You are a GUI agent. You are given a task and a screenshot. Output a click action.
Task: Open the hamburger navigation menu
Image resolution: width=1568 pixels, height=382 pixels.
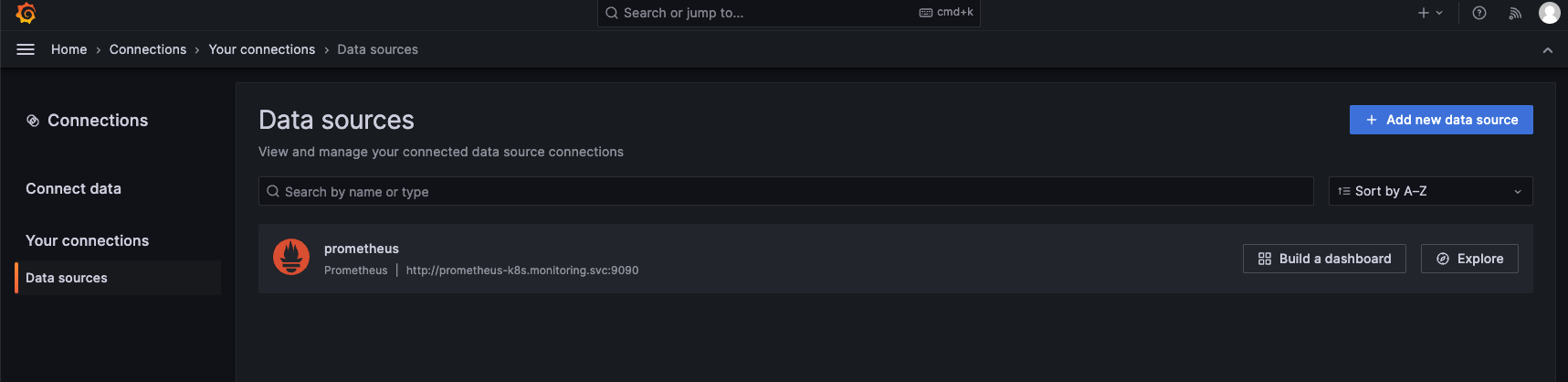(x=26, y=49)
